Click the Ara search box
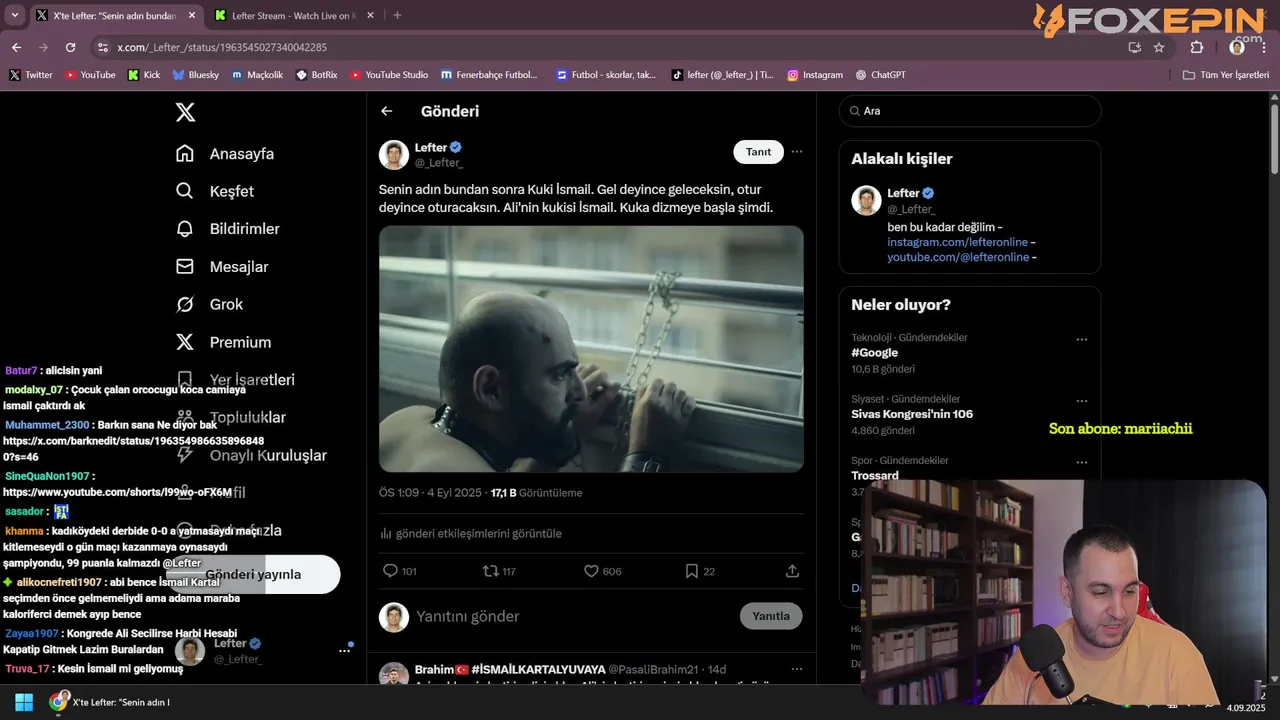The width and height of the screenshot is (1280, 720). pyautogui.click(x=970, y=111)
